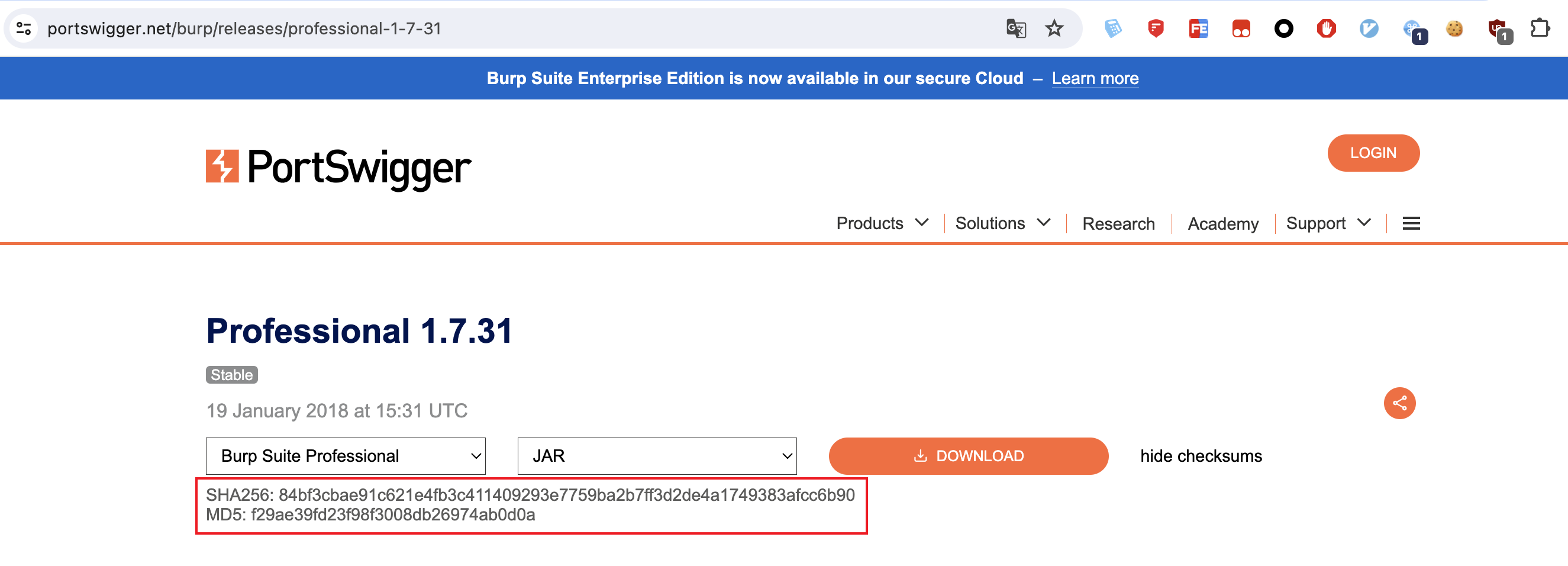1568x566 pixels.
Task: Expand the Solutions menu
Action: pos(1002,224)
